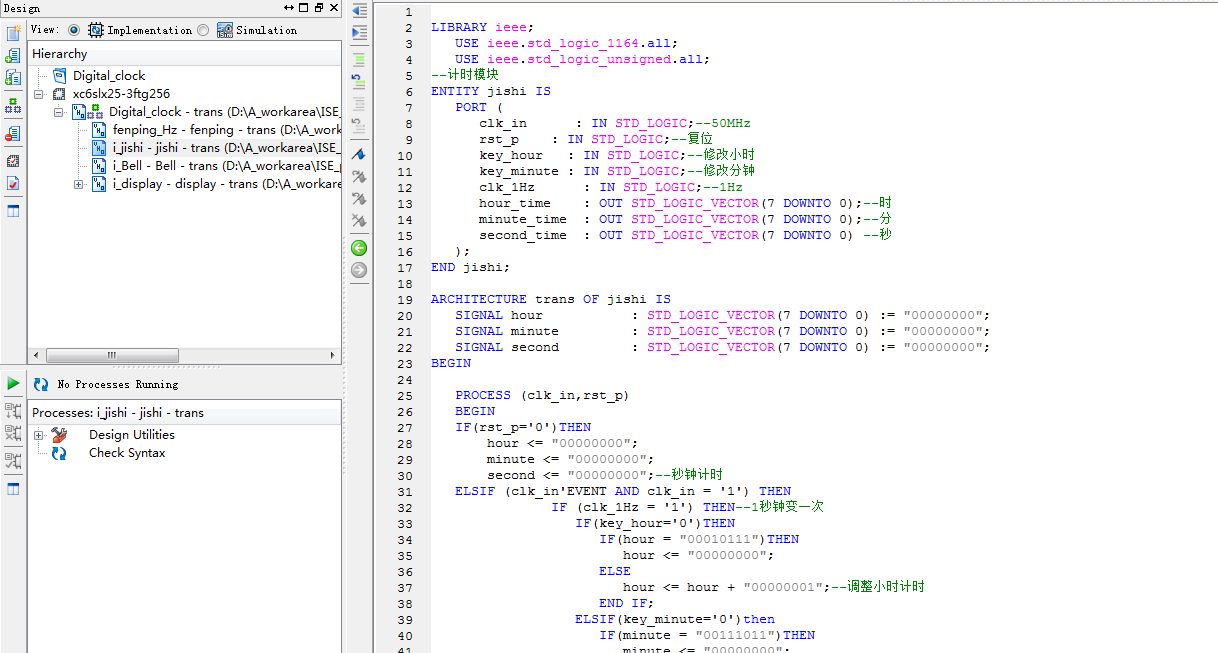Float the Design panel using the restore icon
Image resolution: width=1218 pixels, height=653 pixels.
click(318, 8)
